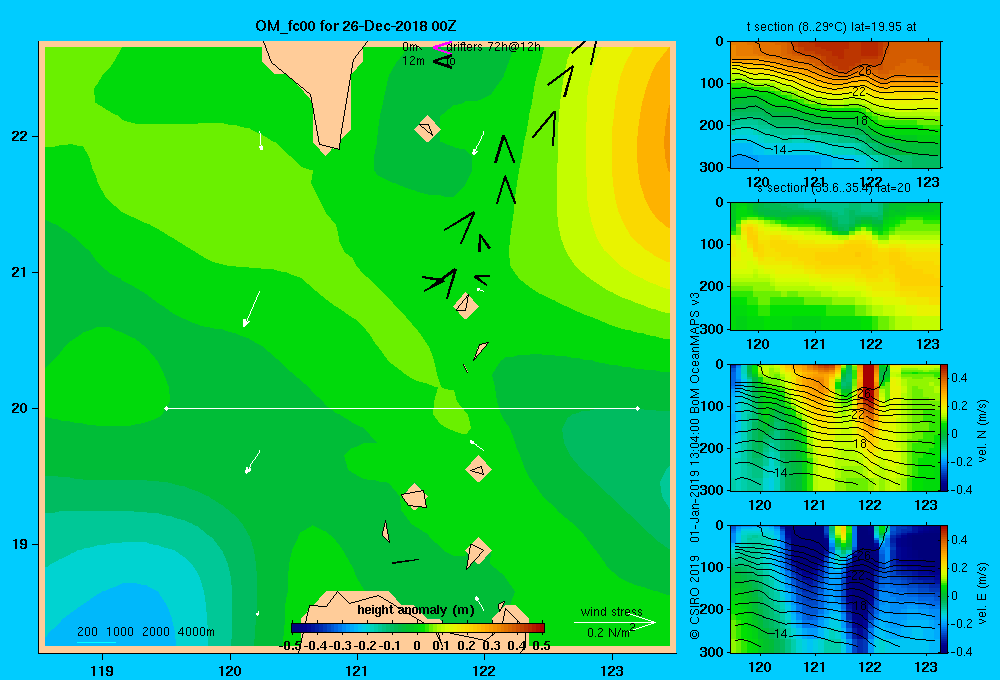
Task: Click the '0.2 N/m' wind stress value
Action: point(608,633)
